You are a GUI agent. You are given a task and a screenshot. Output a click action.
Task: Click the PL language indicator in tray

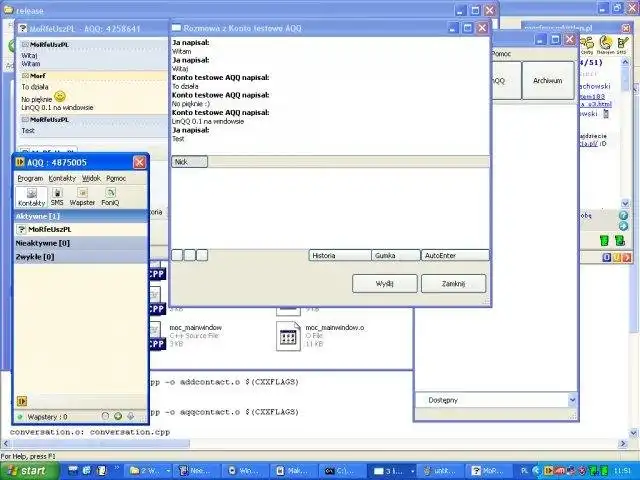click(x=524, y=471)
